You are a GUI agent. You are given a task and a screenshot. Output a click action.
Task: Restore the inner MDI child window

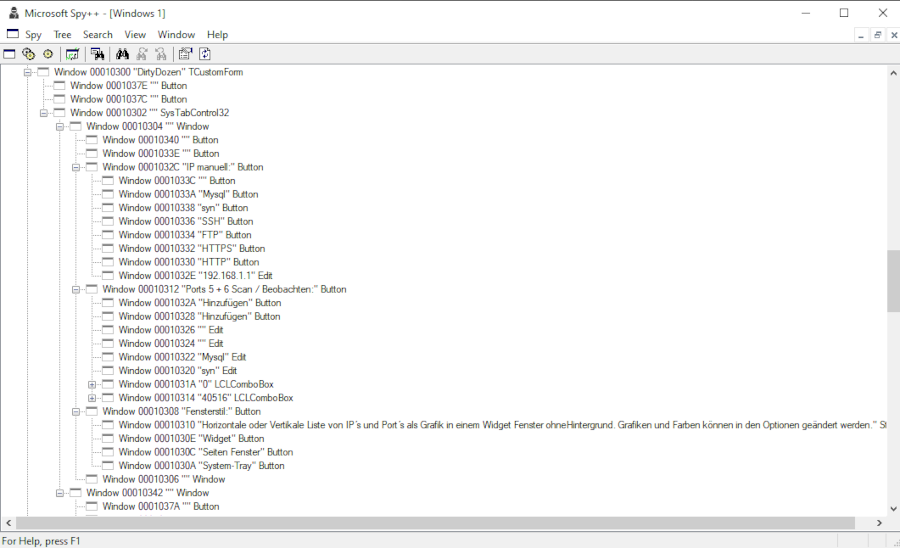pos(878,35)
